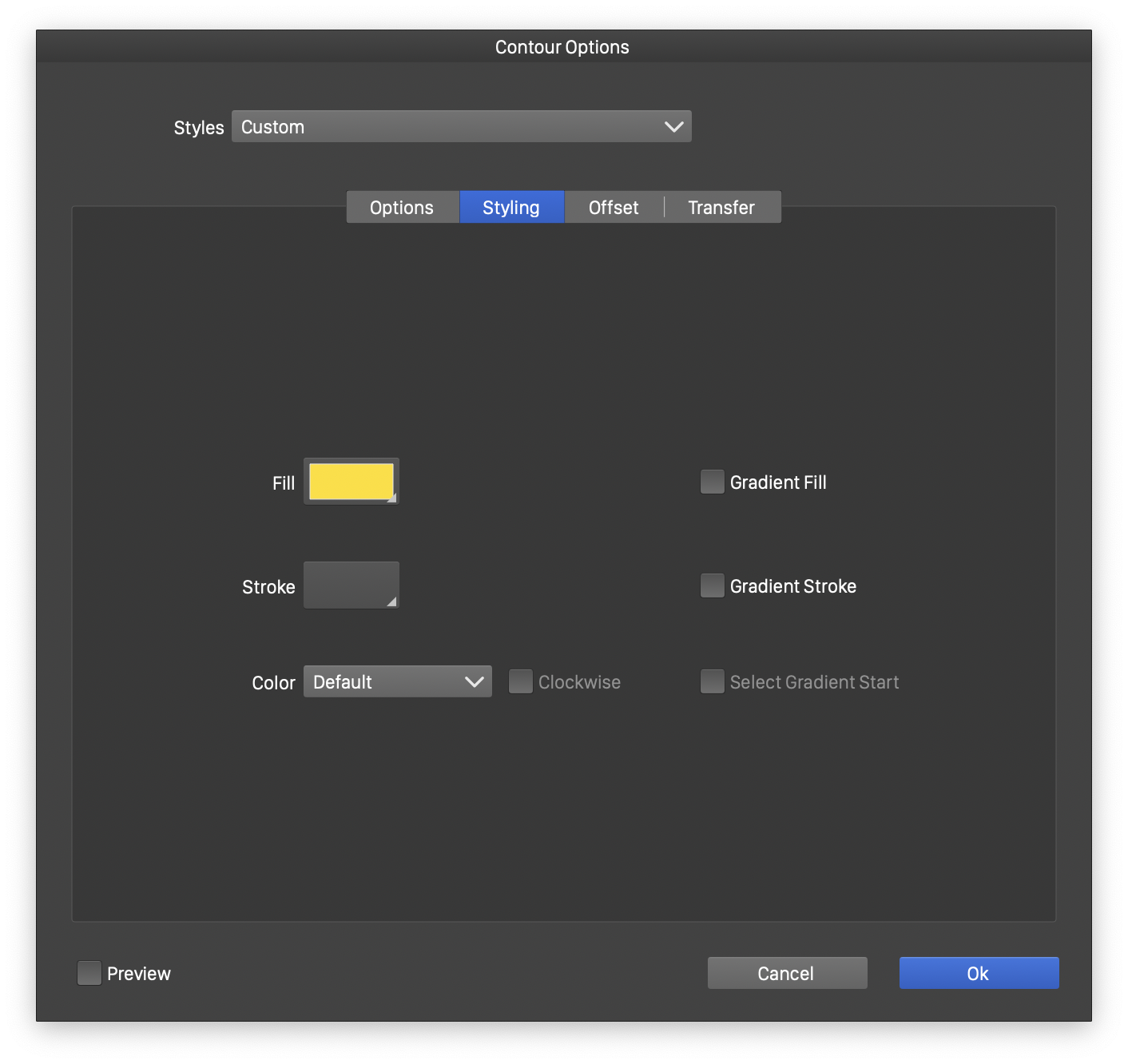Click the chevron arrow on the Color dropdown
This screenshot has width=1128, height=1064.
pyautogui.click(x=474, y=682)
